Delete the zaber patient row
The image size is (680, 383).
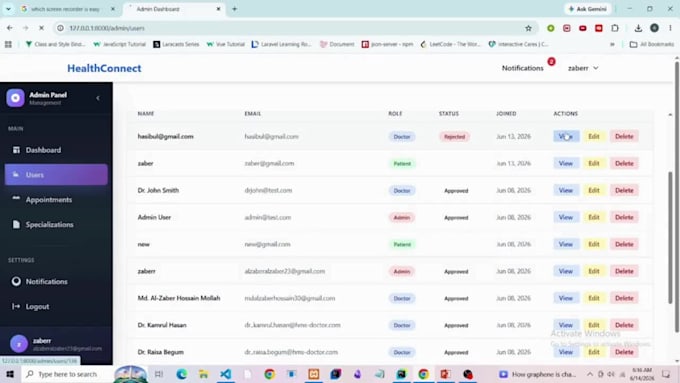624,164
